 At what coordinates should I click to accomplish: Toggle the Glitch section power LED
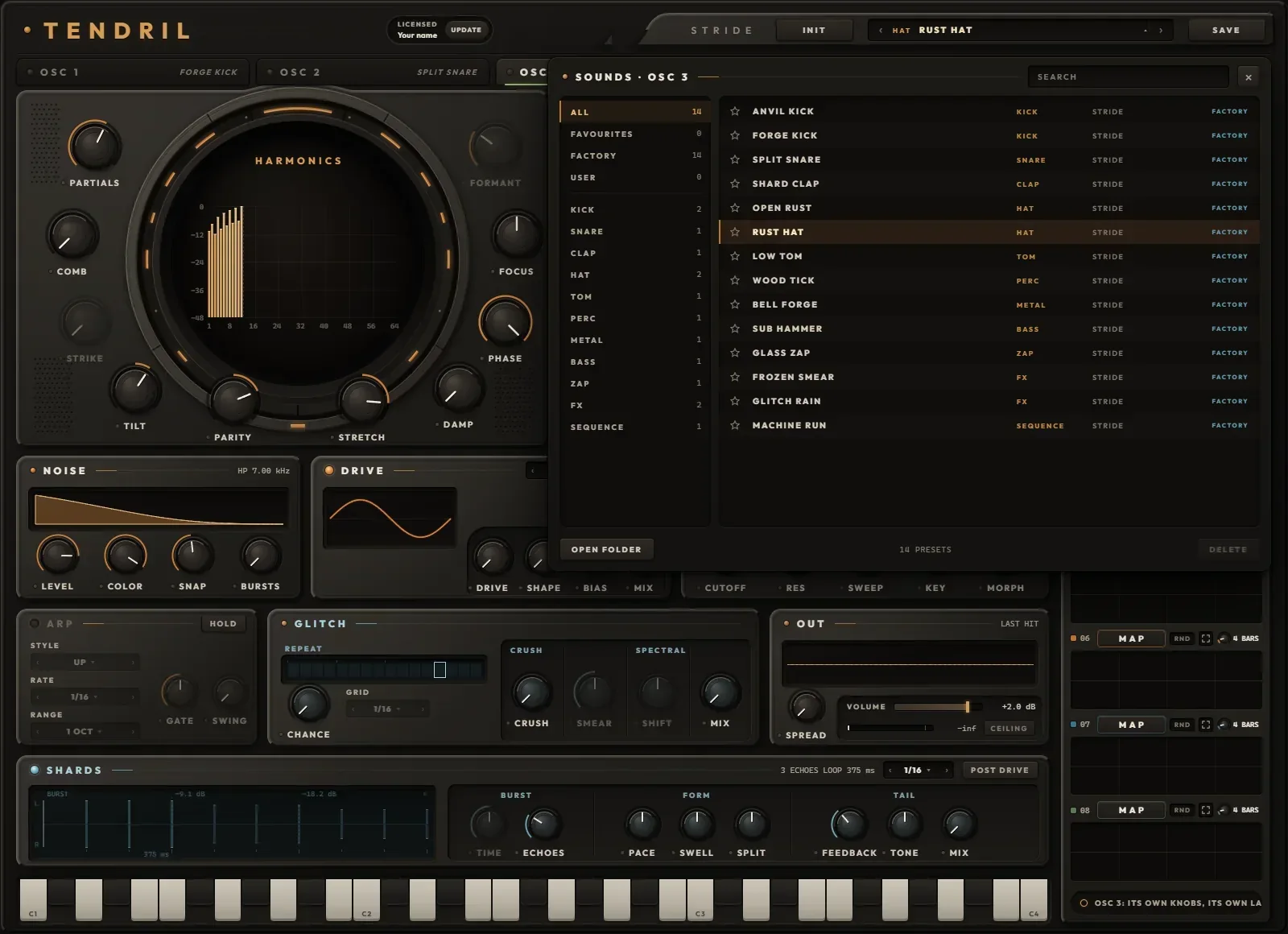(284, 623)
